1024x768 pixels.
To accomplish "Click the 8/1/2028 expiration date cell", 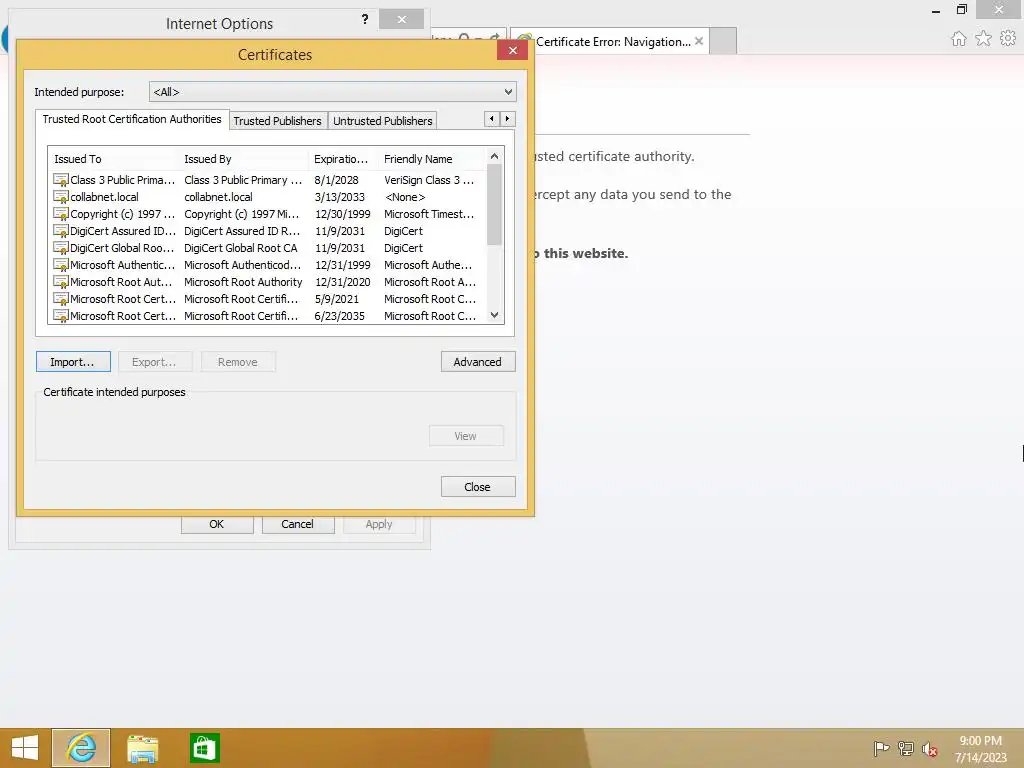I will coord(336,180).
